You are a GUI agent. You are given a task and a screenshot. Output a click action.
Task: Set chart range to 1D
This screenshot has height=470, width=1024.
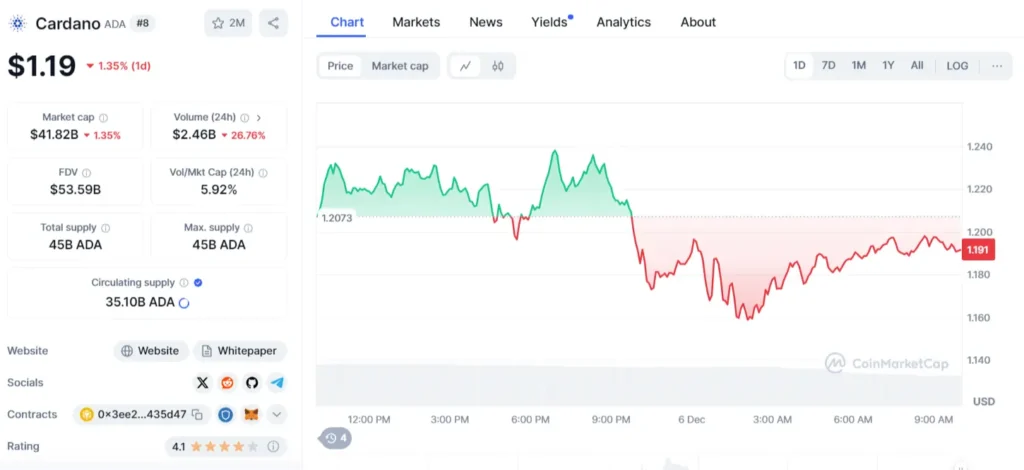(x=799, y=65)
